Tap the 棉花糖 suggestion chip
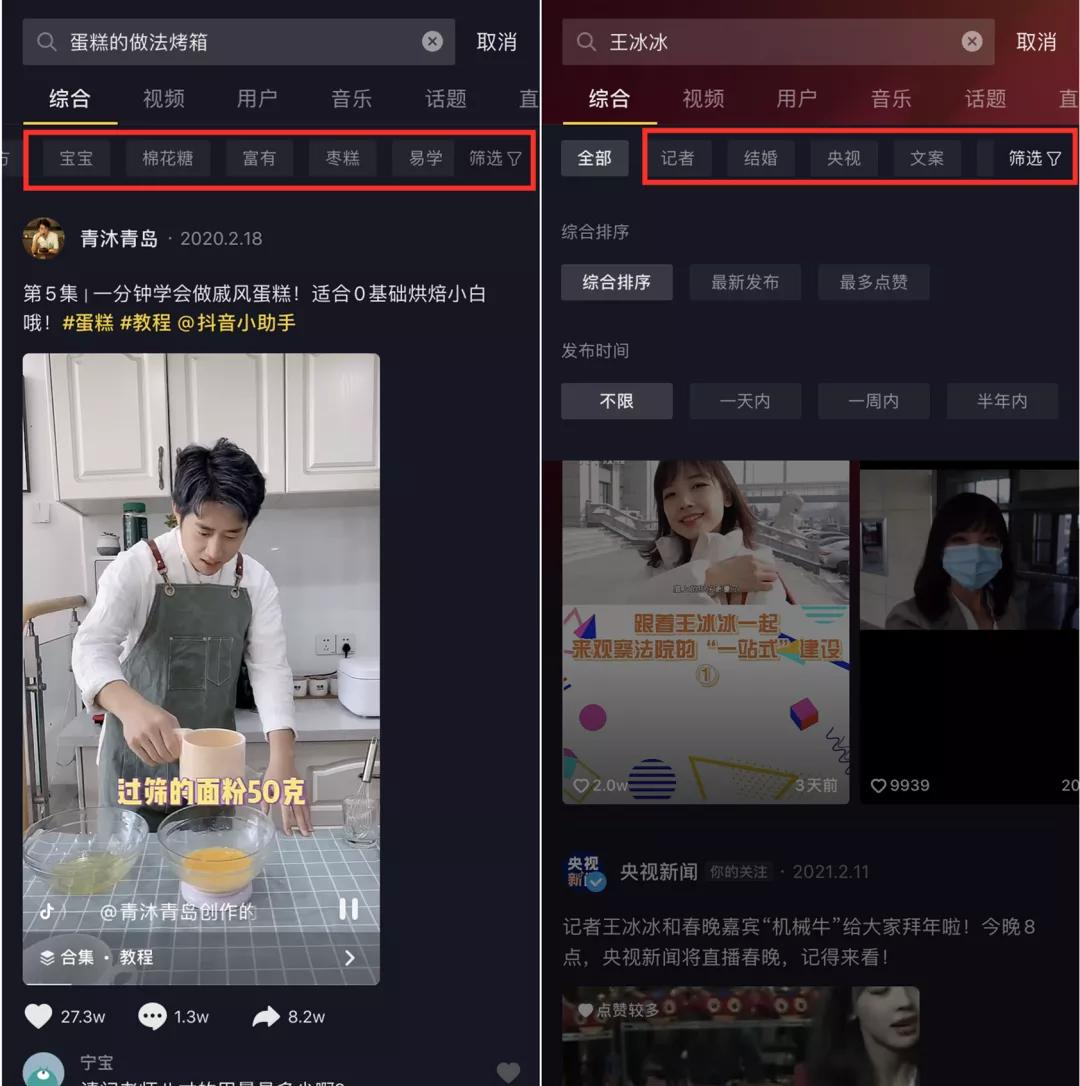Viewport: 1080px width, 1086px height. click(x=168, y=159)
